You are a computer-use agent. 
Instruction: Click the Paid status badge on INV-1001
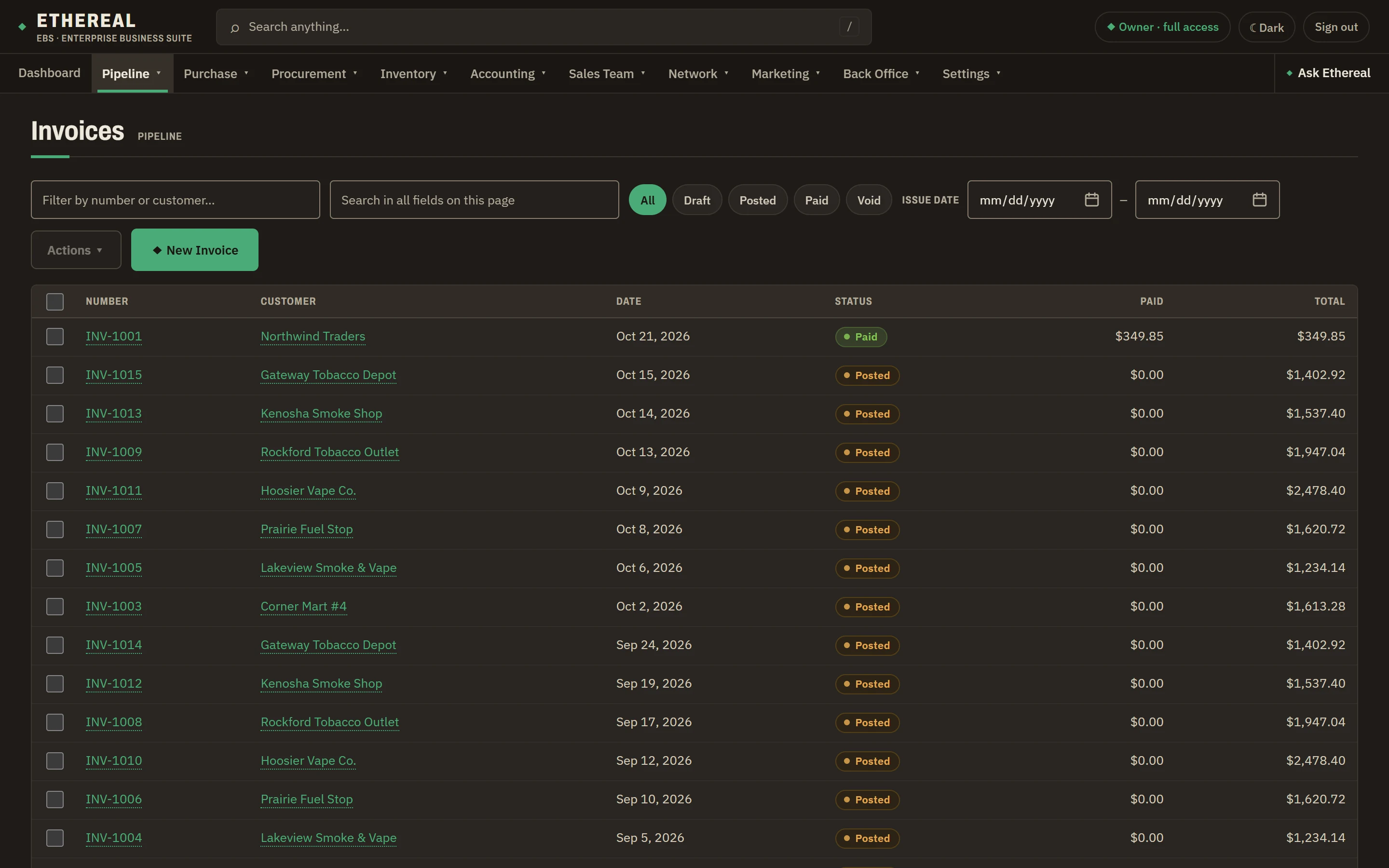tap(861, 337)
